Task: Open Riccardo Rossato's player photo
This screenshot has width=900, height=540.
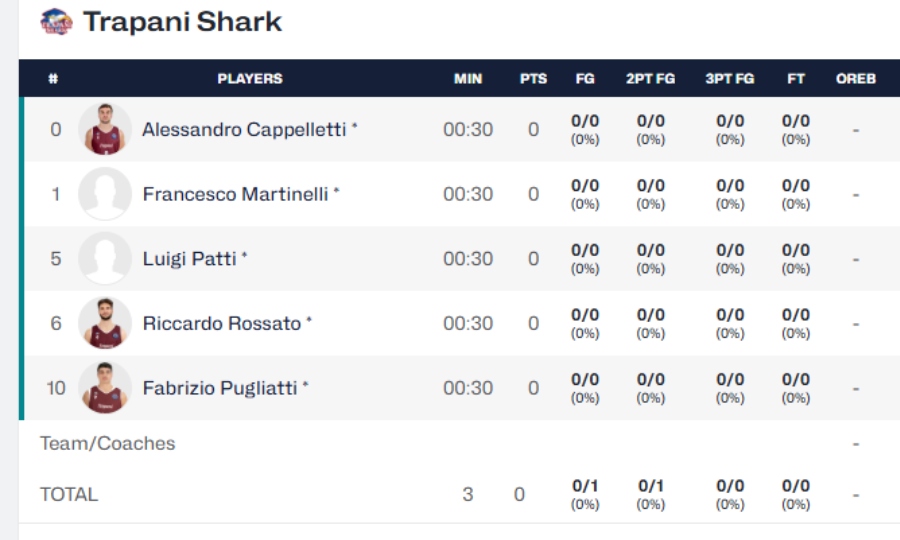Action: coord(105,323)
